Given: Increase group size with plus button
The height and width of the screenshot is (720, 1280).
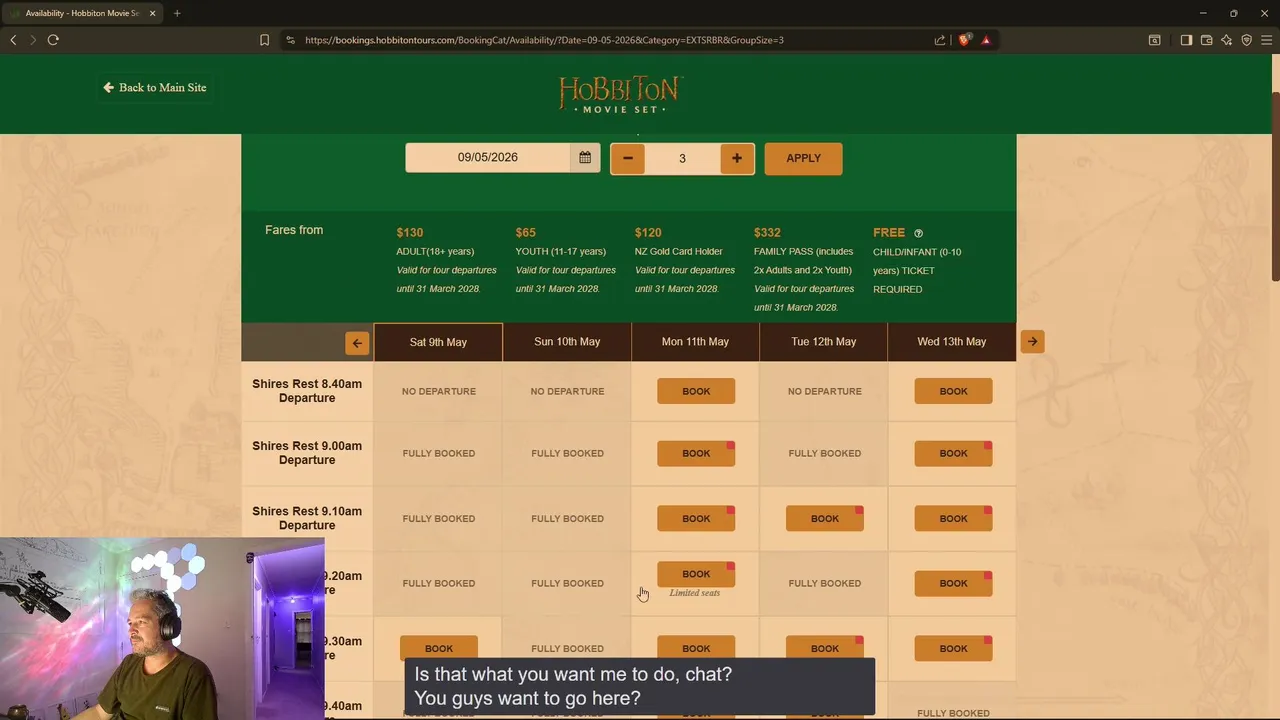Looking at the screenshot, I should (737, 158).
